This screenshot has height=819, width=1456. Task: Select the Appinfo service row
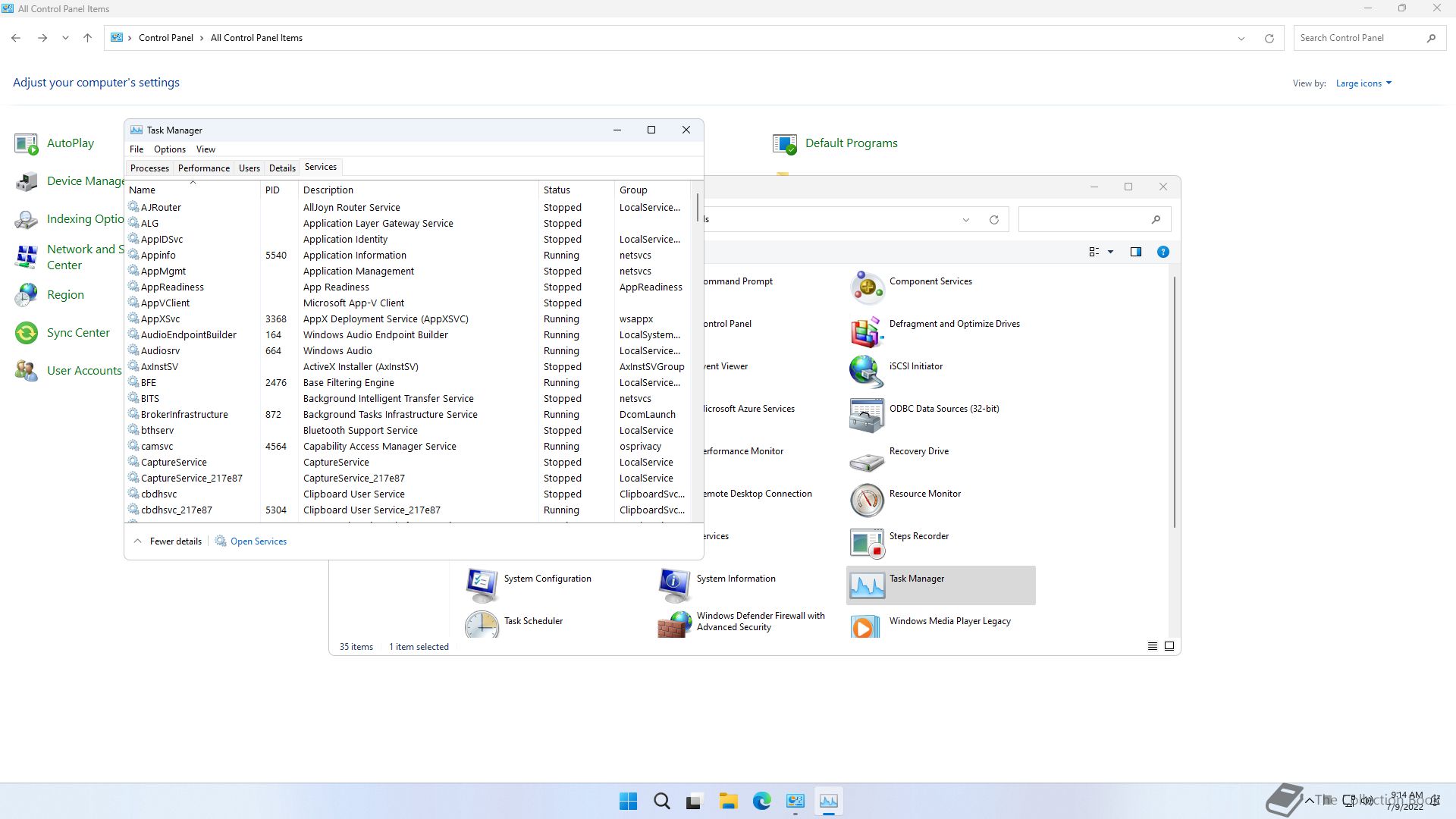point(409,256)
